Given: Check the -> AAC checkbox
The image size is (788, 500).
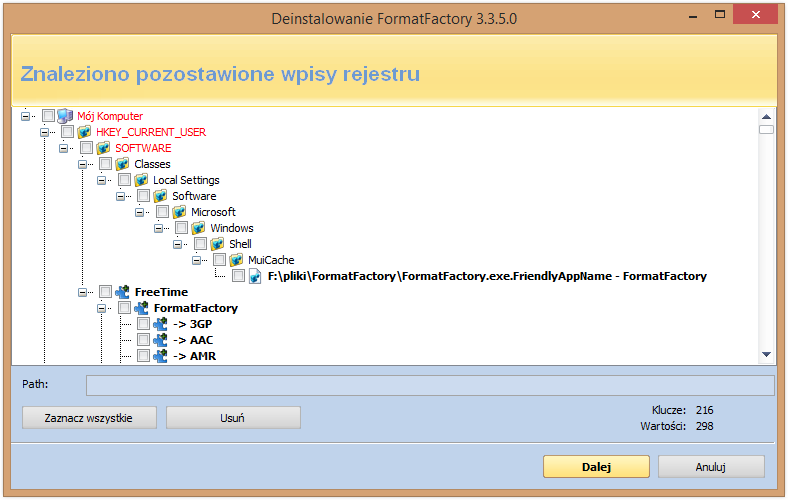Looking at the screenshot, I should [x=144, y=341].
